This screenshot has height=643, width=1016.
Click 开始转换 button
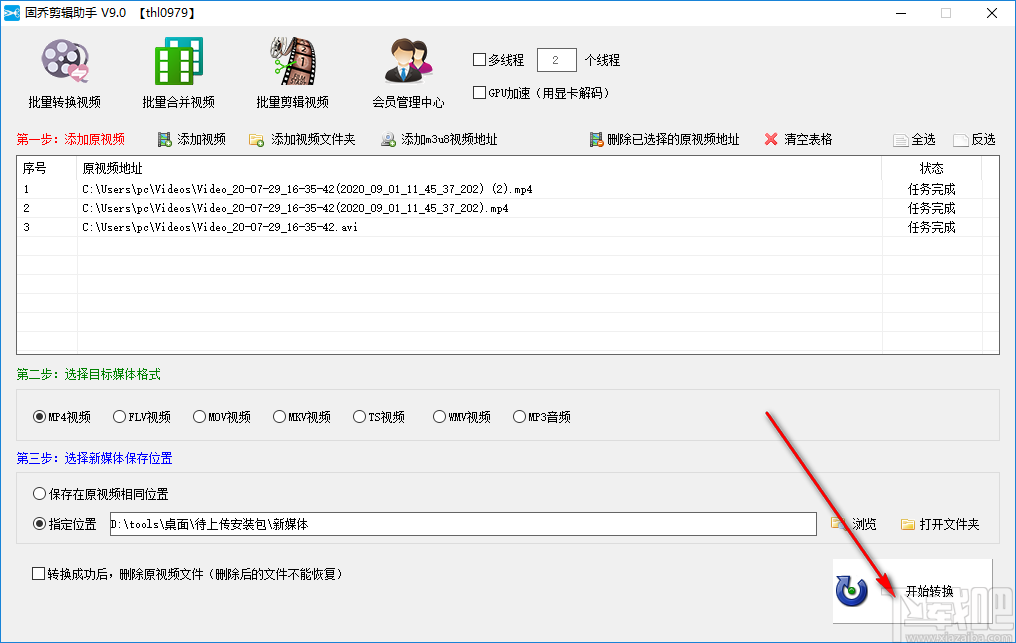[x=912, y=591]
